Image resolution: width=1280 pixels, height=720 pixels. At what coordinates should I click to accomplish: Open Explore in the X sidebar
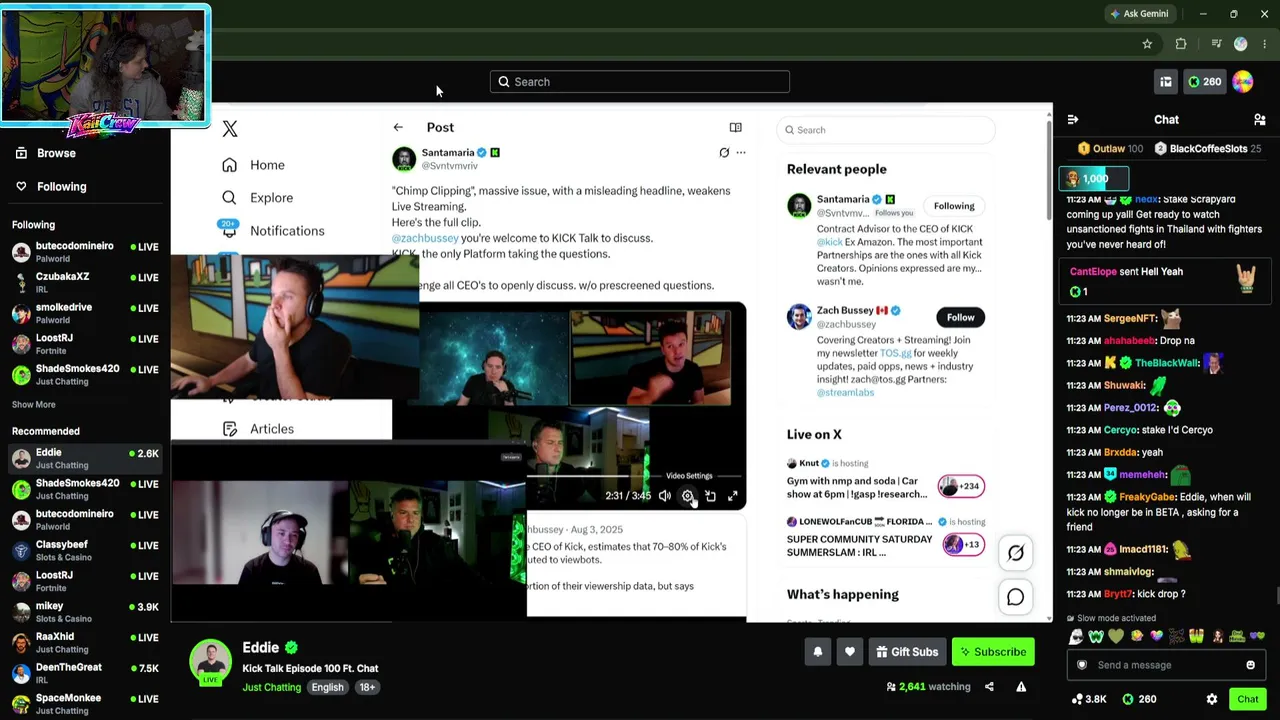pyautogui.click(x=258, y=198)
